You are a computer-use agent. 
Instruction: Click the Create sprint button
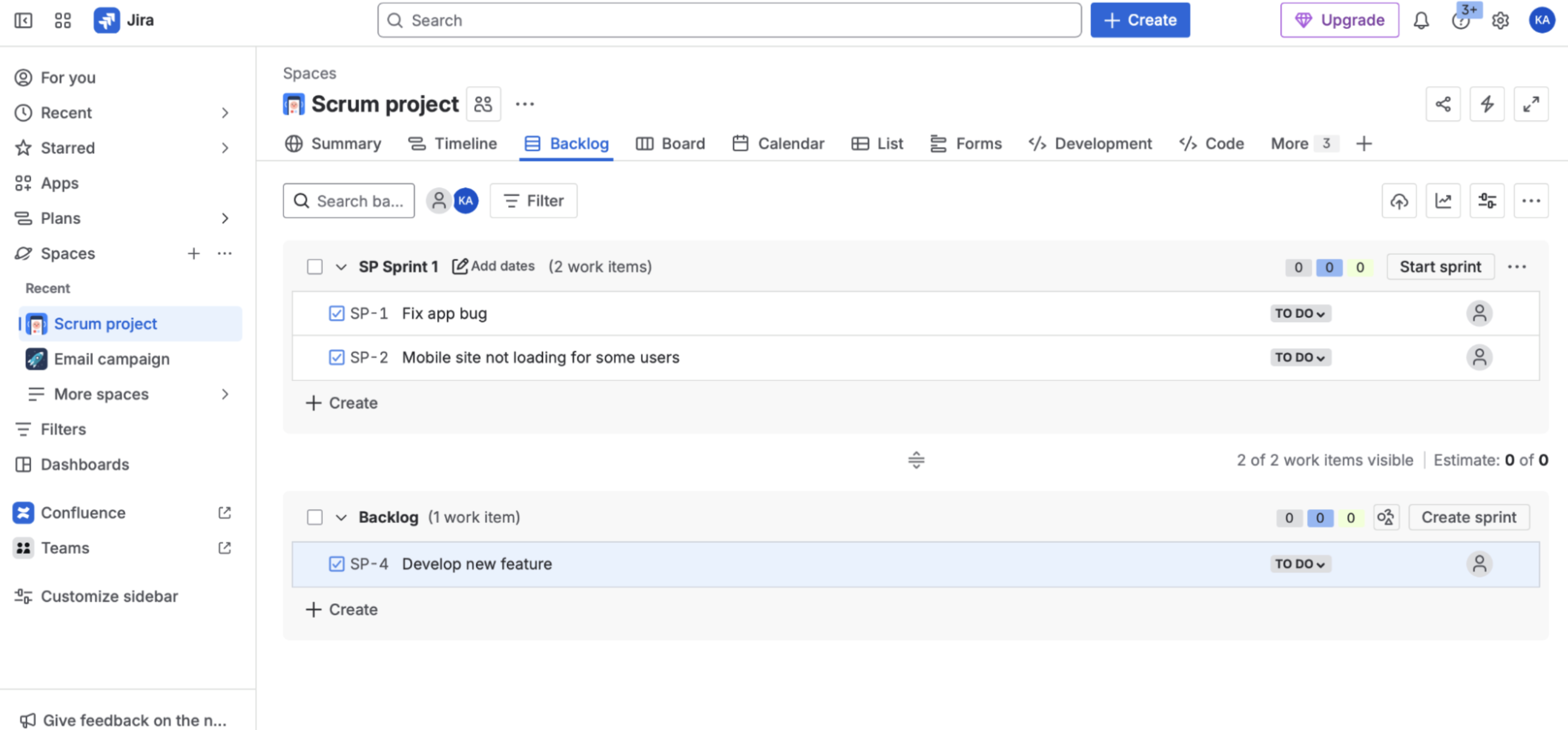1468,518
